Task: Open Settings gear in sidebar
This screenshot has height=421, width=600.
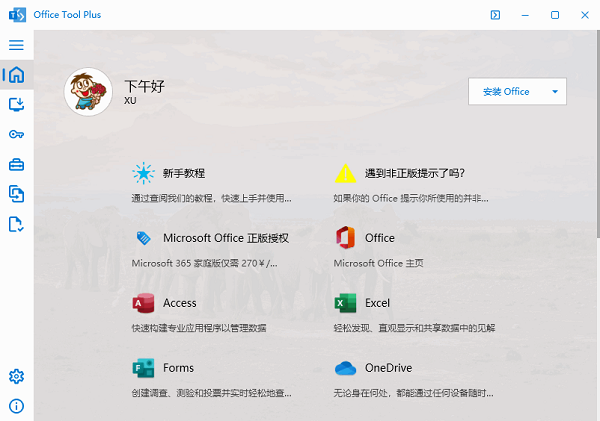Action: [x=16, y=377]
